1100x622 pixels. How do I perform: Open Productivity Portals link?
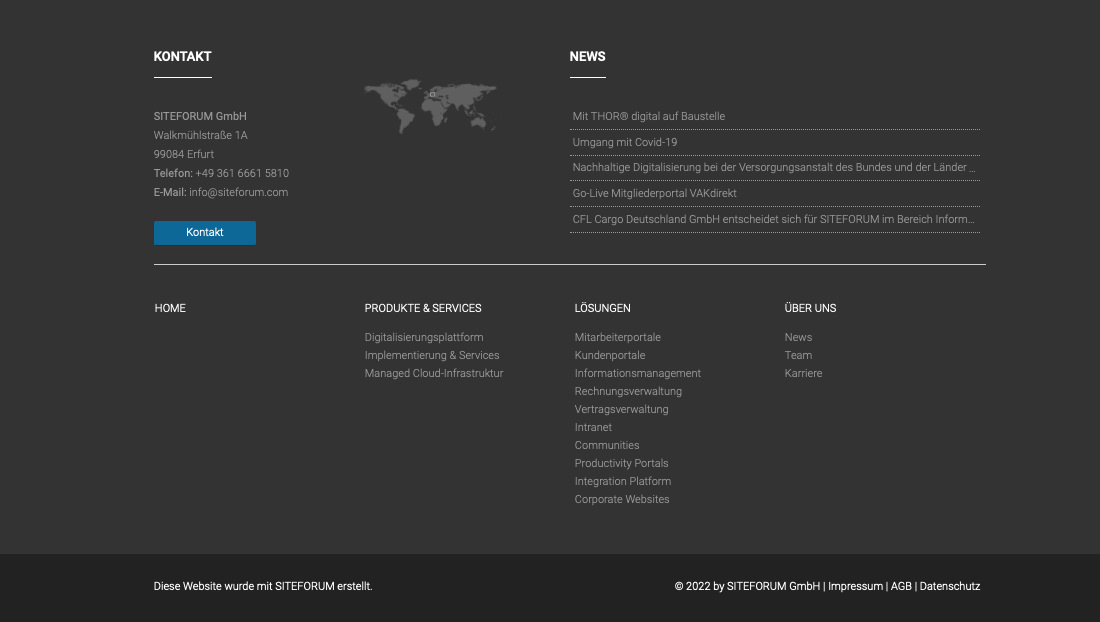point(622,464)
